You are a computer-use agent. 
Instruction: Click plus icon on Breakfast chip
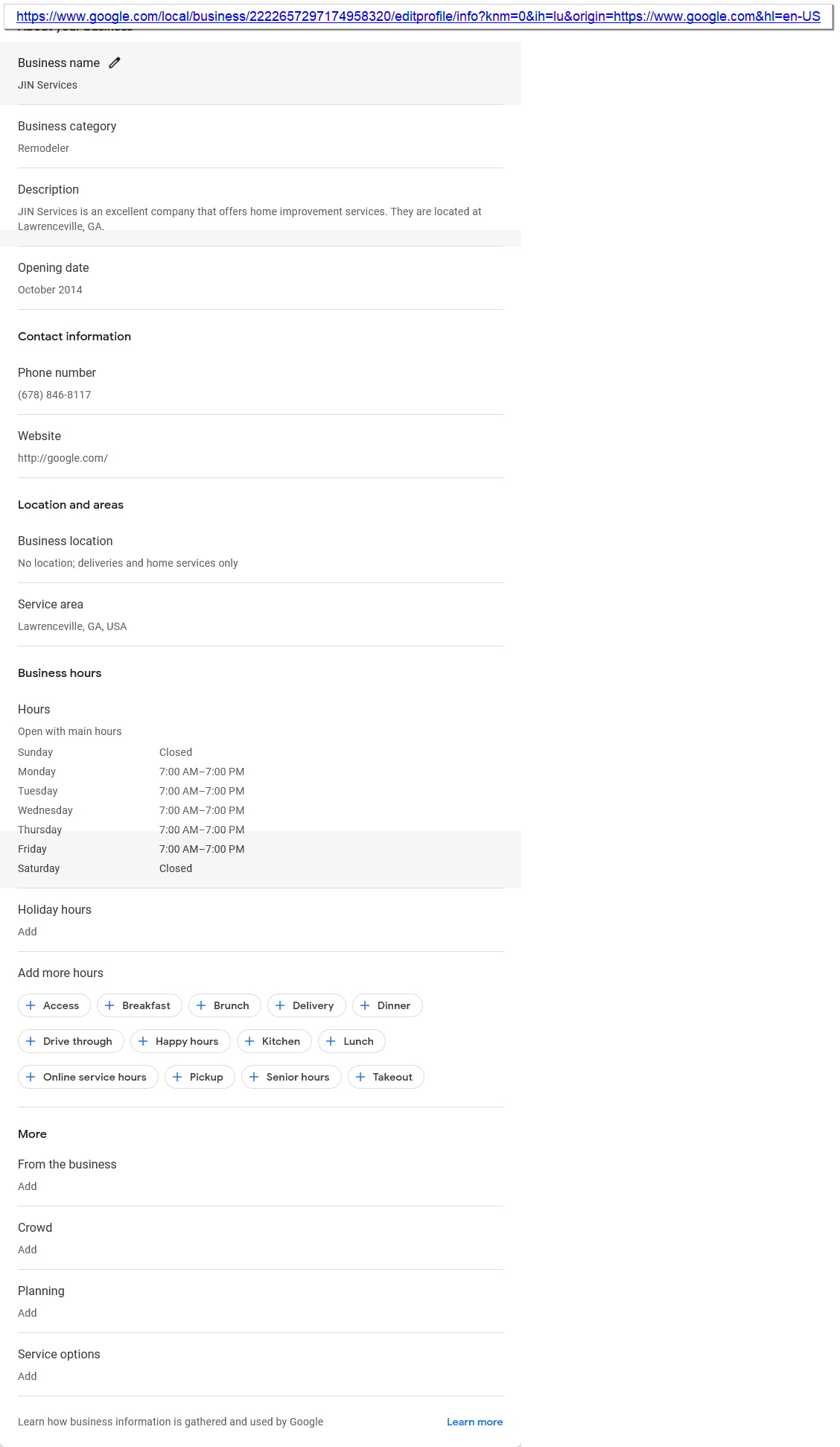click(109, 1005)
